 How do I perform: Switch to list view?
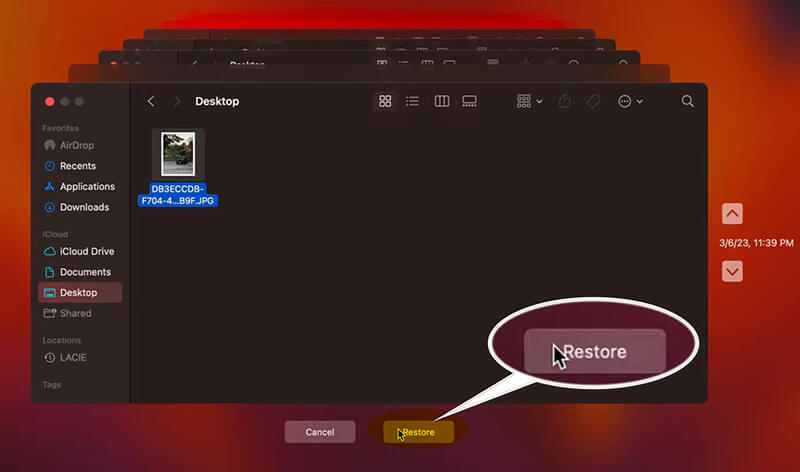tap(412, 101)
